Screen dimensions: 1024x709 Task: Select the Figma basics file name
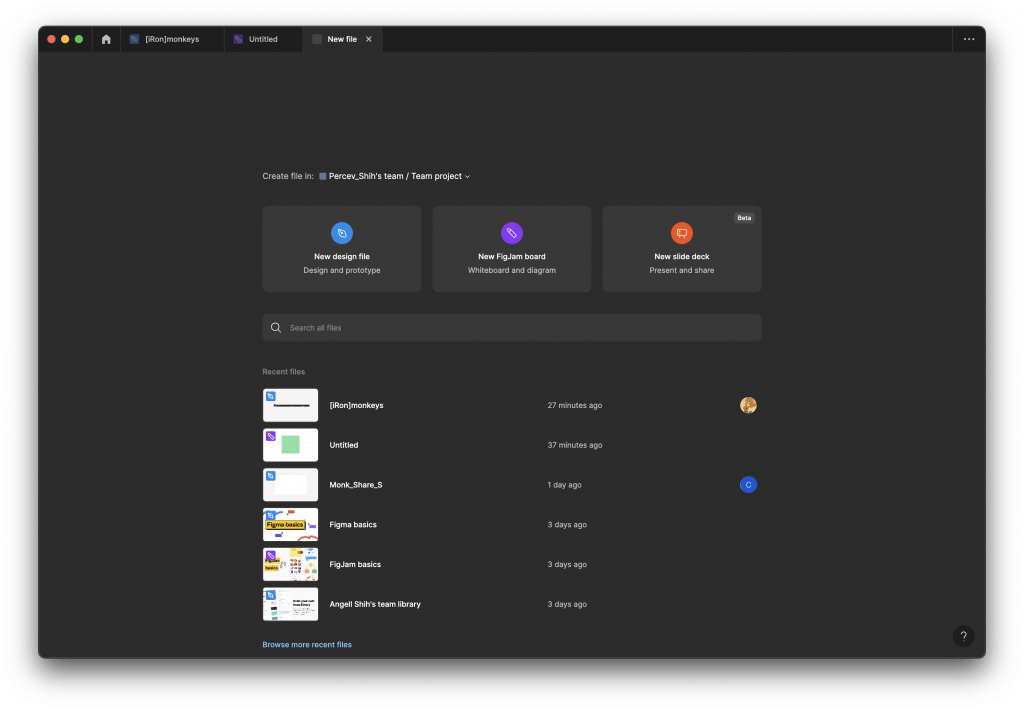click(x=353, y=525)
